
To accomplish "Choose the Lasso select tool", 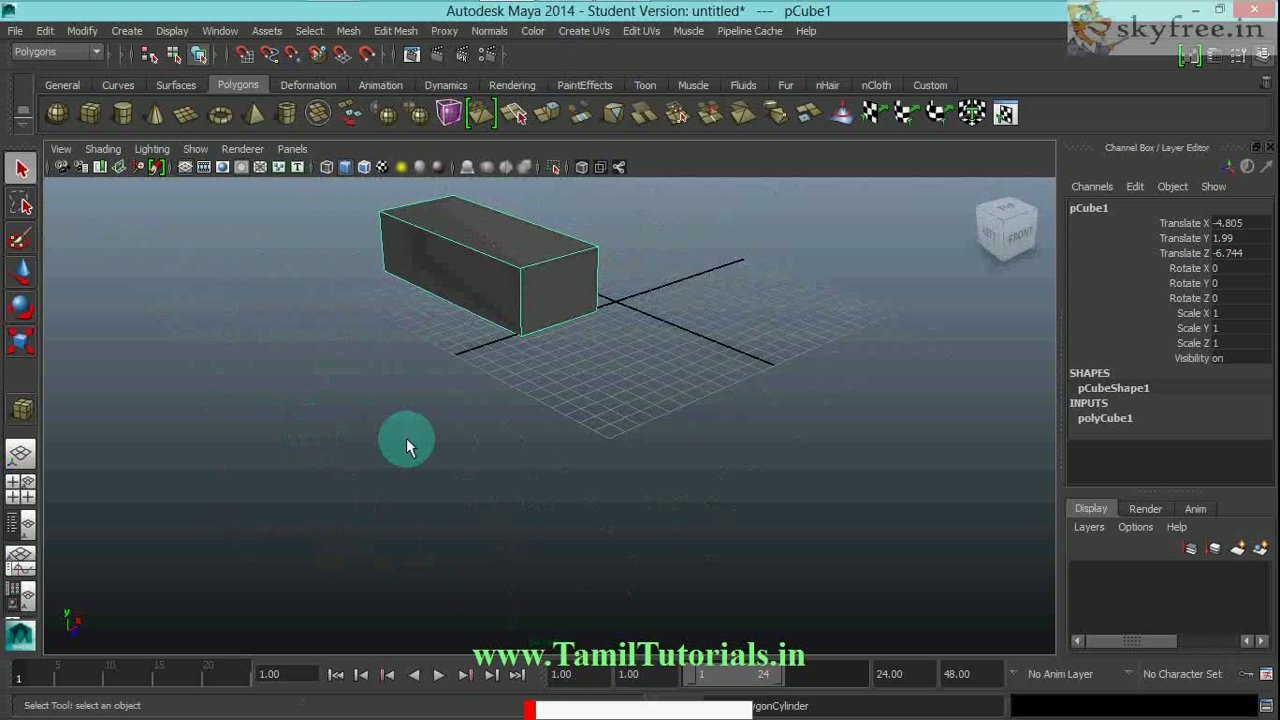I will click(x=21, y=204).
